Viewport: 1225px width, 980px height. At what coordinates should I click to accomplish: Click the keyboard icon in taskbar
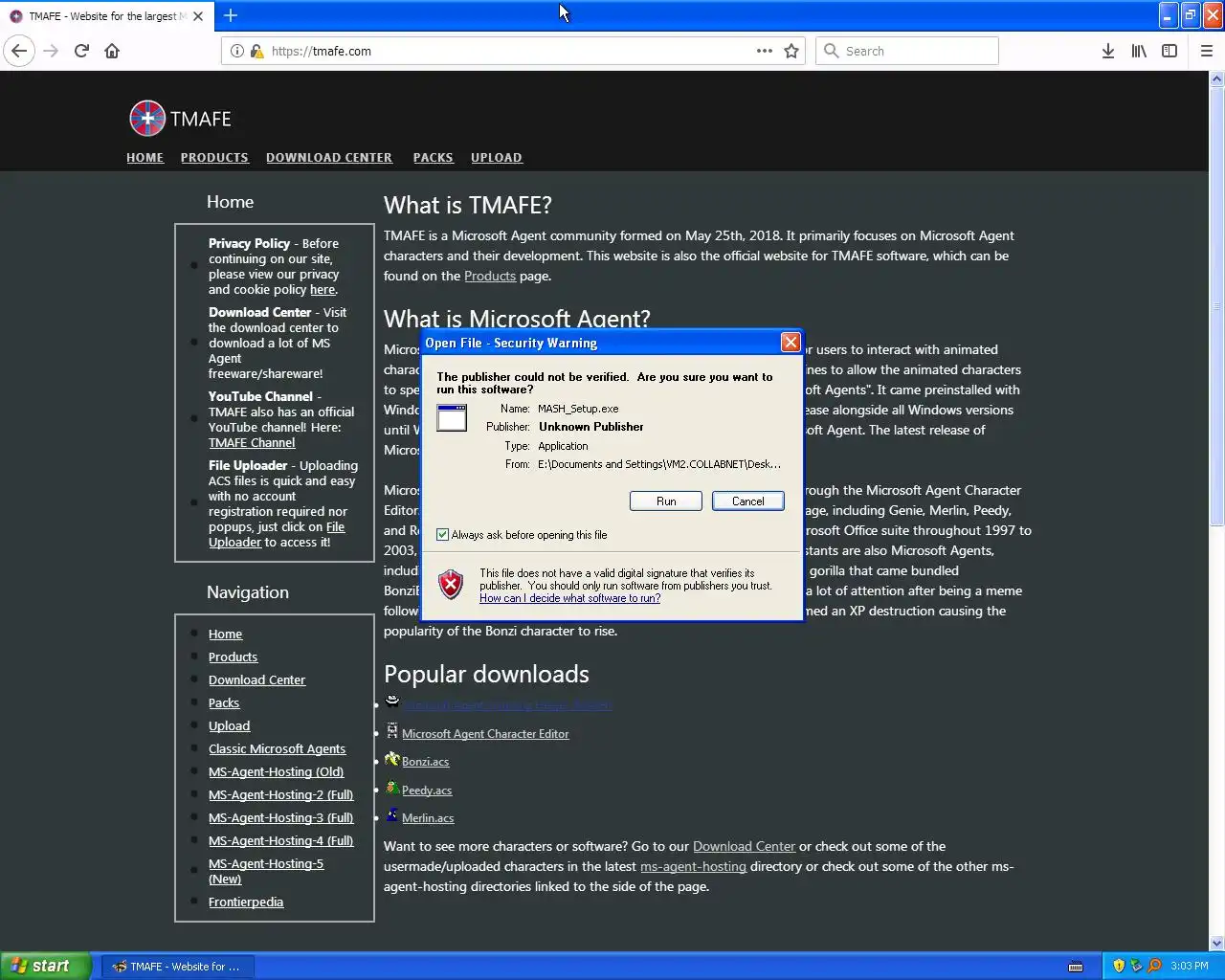coord(1076,967)
